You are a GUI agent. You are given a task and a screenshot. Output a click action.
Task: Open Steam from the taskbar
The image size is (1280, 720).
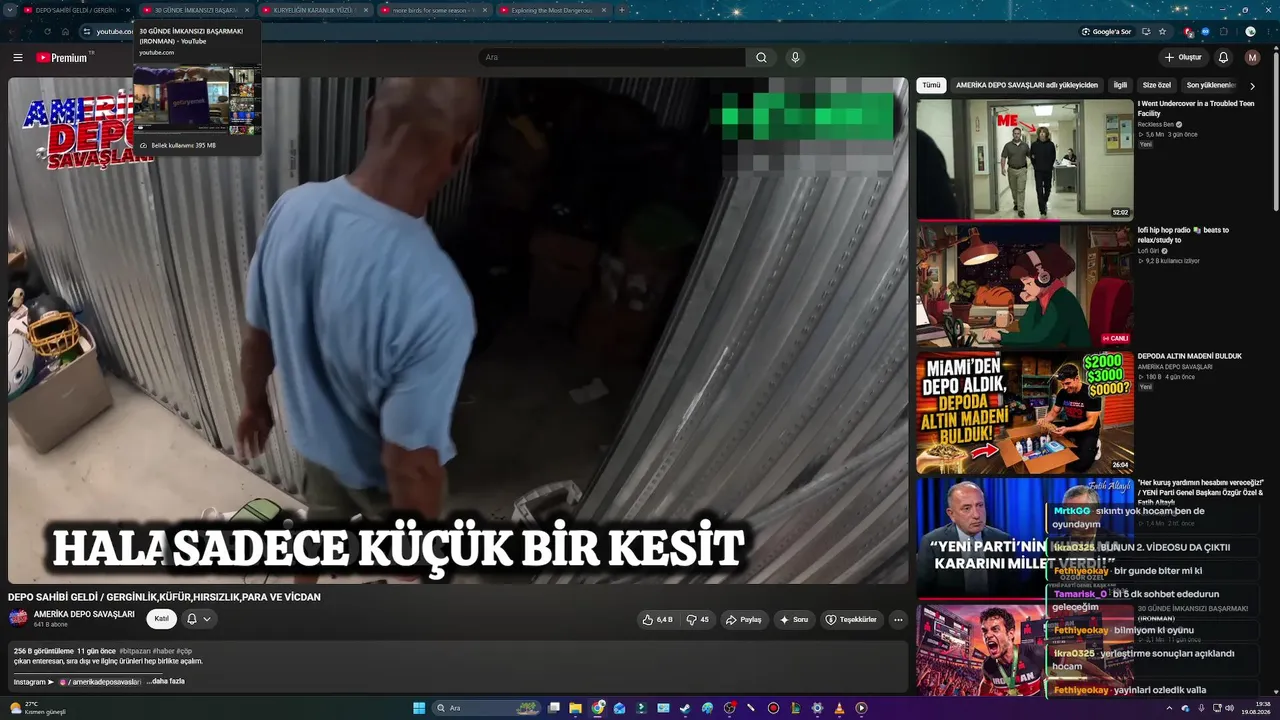pyautogui.click(x=685, y=708)
